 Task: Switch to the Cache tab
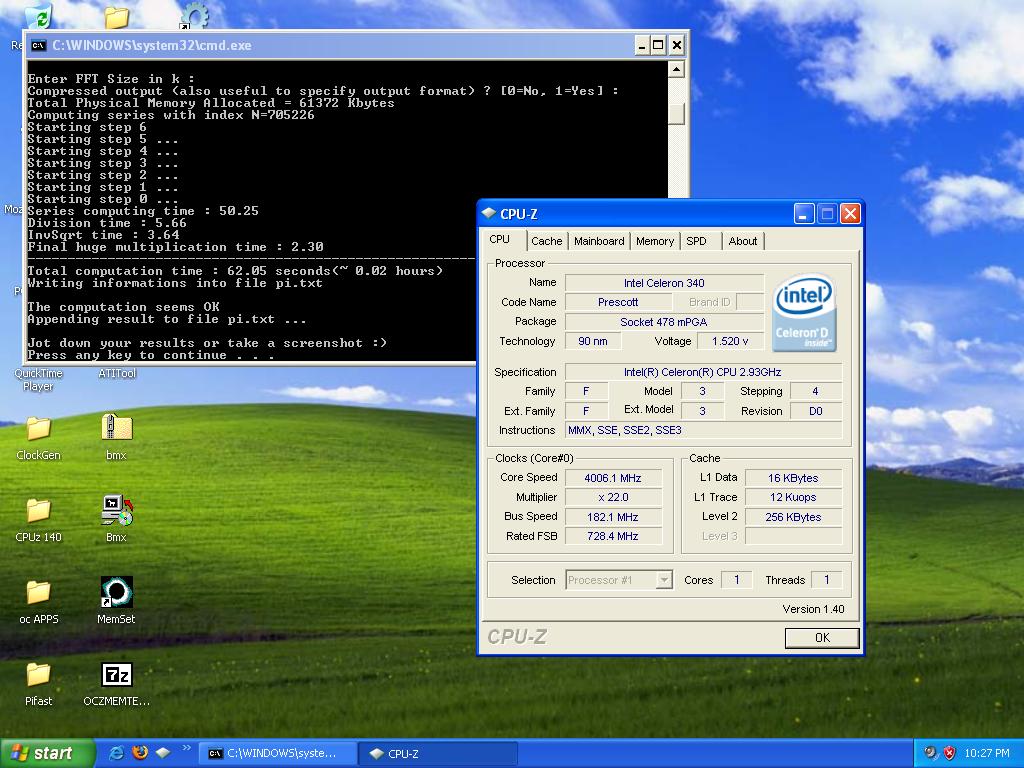(547, 241)
